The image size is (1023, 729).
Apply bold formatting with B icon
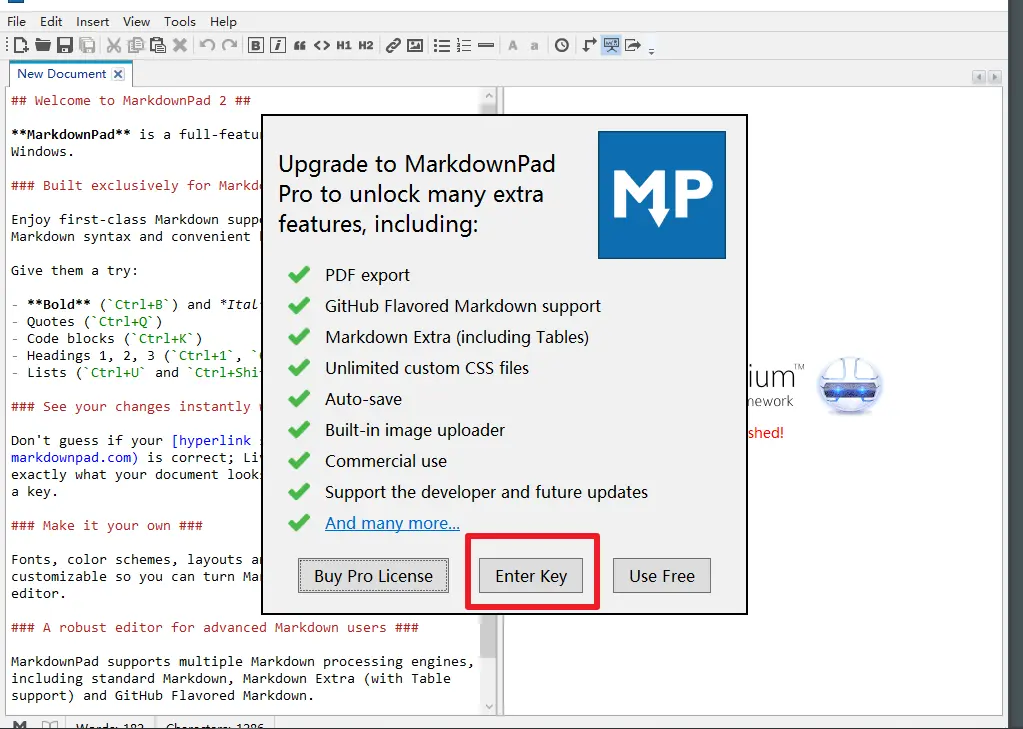click(256, 45)
